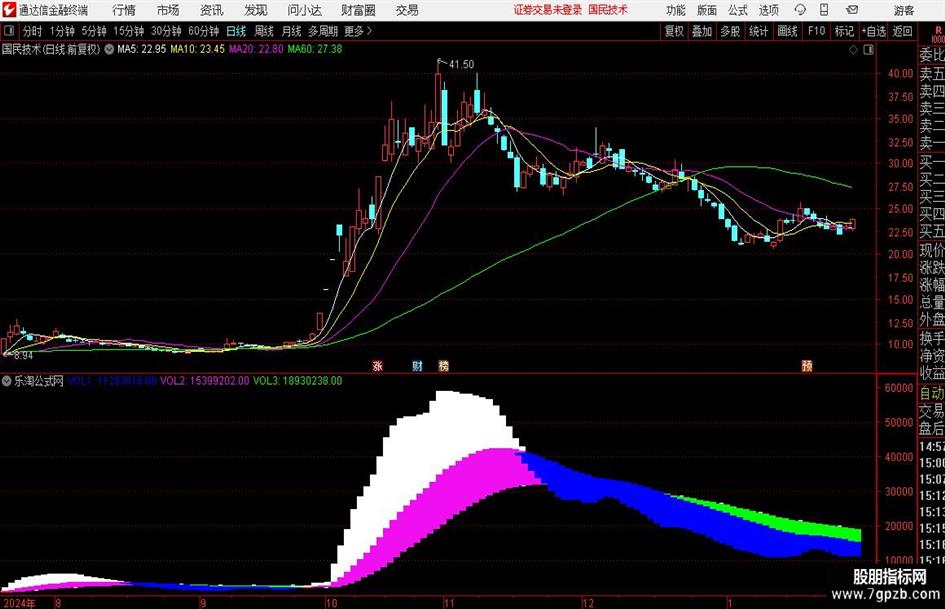Open the 发现 menu
Image resolution: width=945 pixels, height=609 pixels.
click(256, 10)
